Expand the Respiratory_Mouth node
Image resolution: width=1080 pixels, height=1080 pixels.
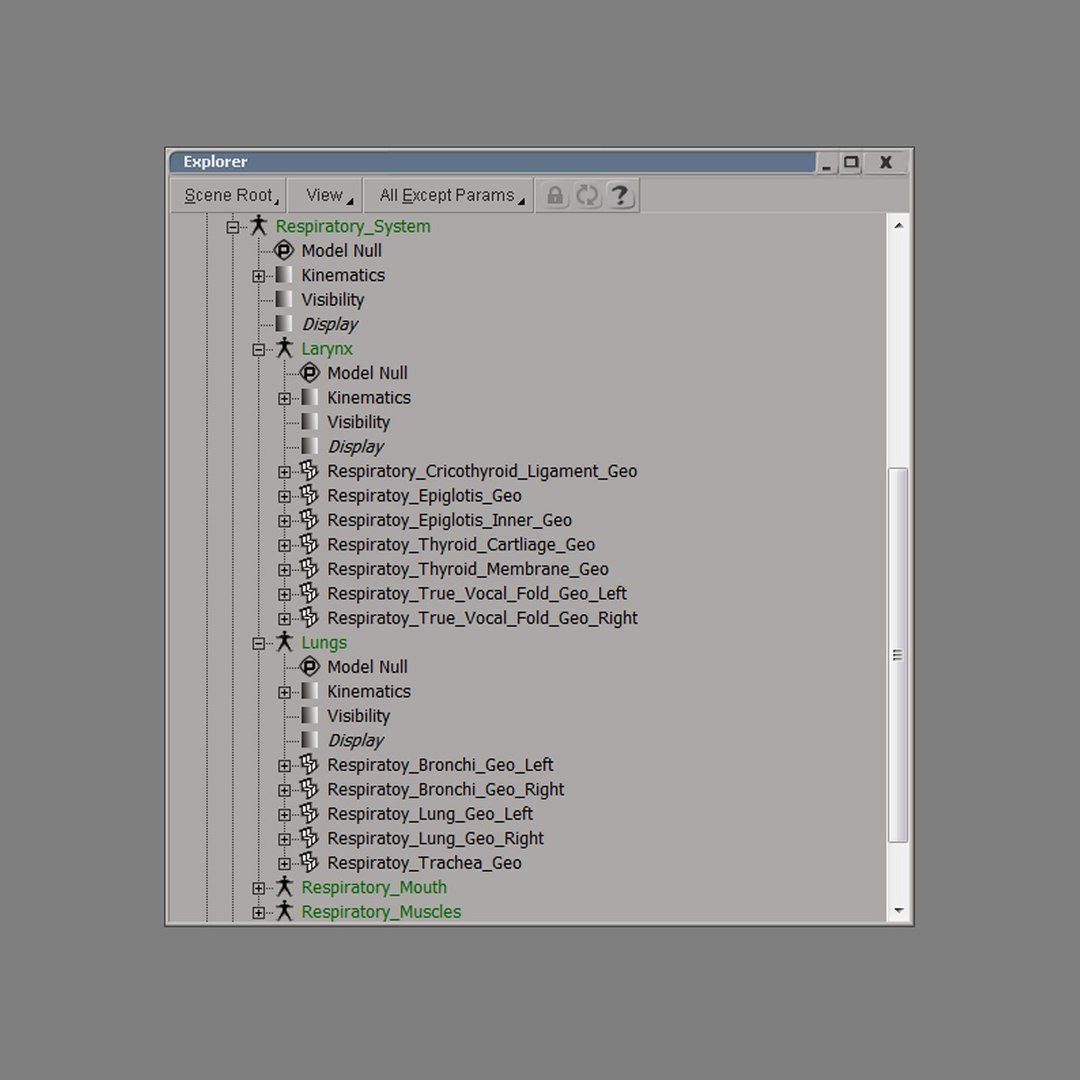click(x=258, y=888)
